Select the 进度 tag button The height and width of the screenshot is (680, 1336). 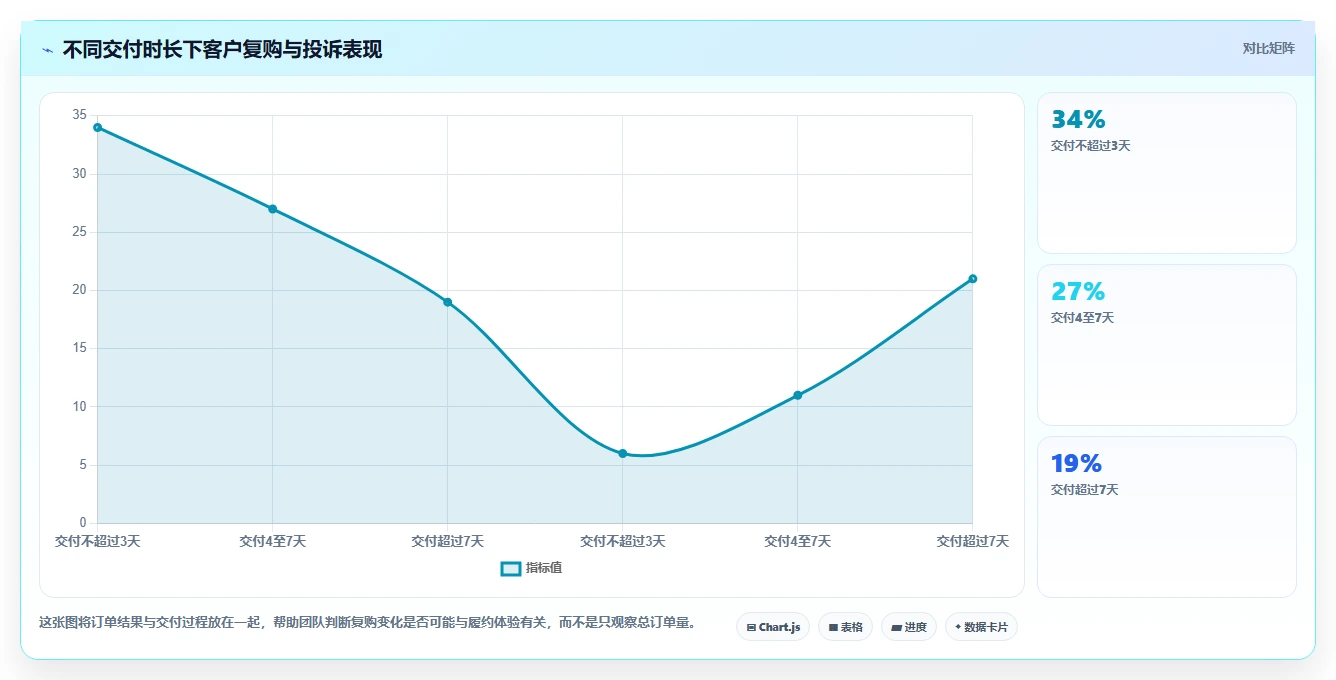[909, 627]
